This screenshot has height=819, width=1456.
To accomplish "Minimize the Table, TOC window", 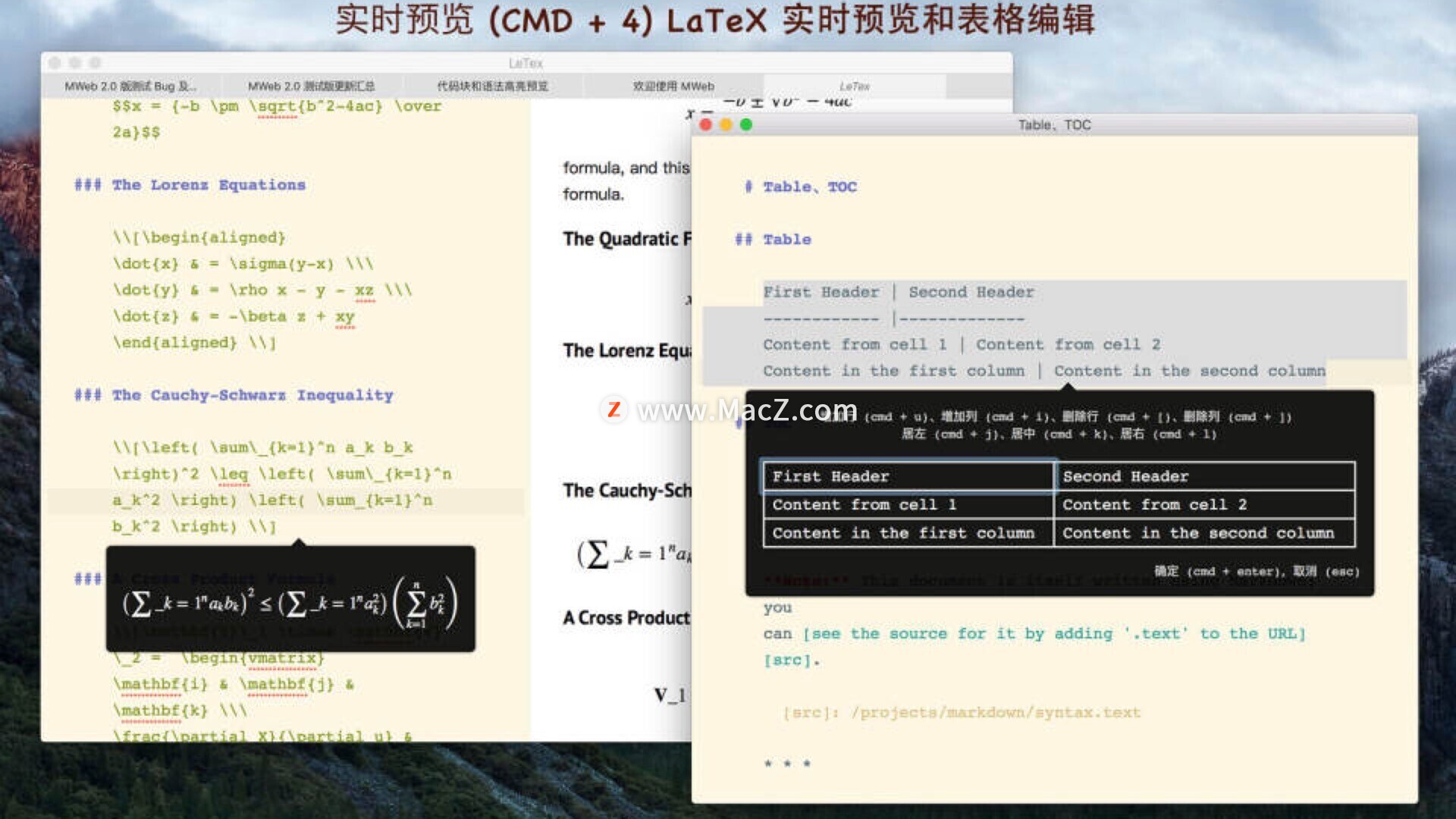I will point(726,125).
